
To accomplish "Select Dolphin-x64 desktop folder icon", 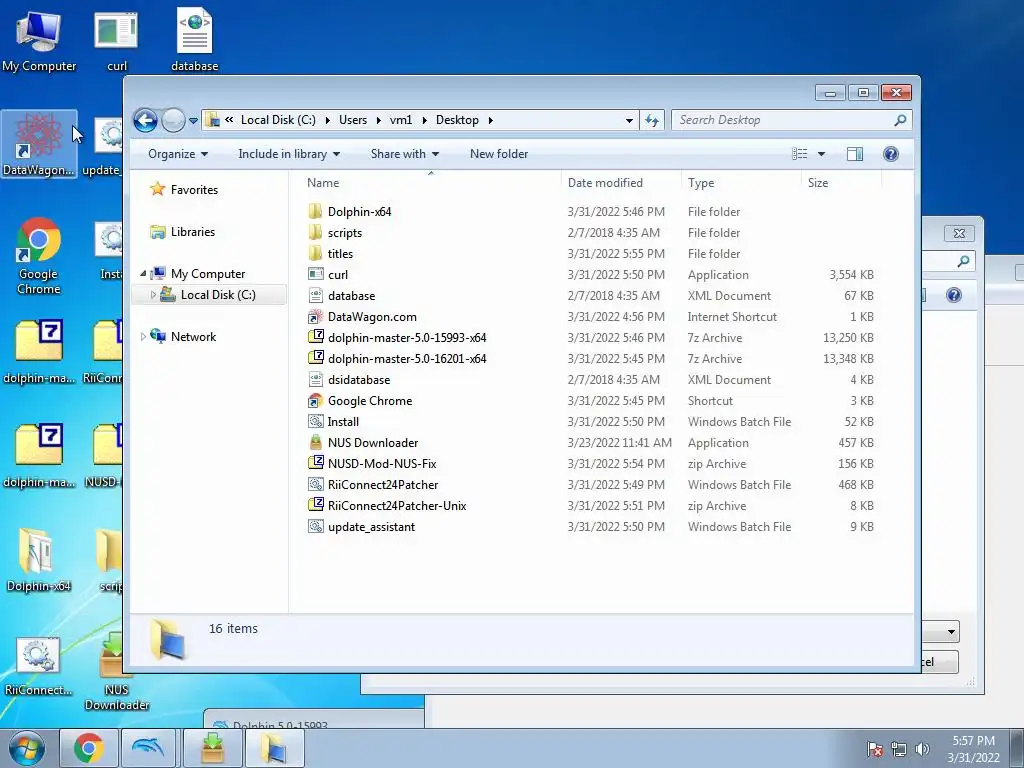I will click(x=39, y=560).
